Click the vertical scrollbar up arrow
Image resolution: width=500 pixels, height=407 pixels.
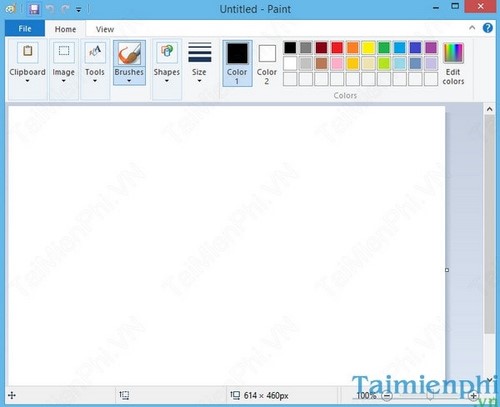click(x=489, y=109)
